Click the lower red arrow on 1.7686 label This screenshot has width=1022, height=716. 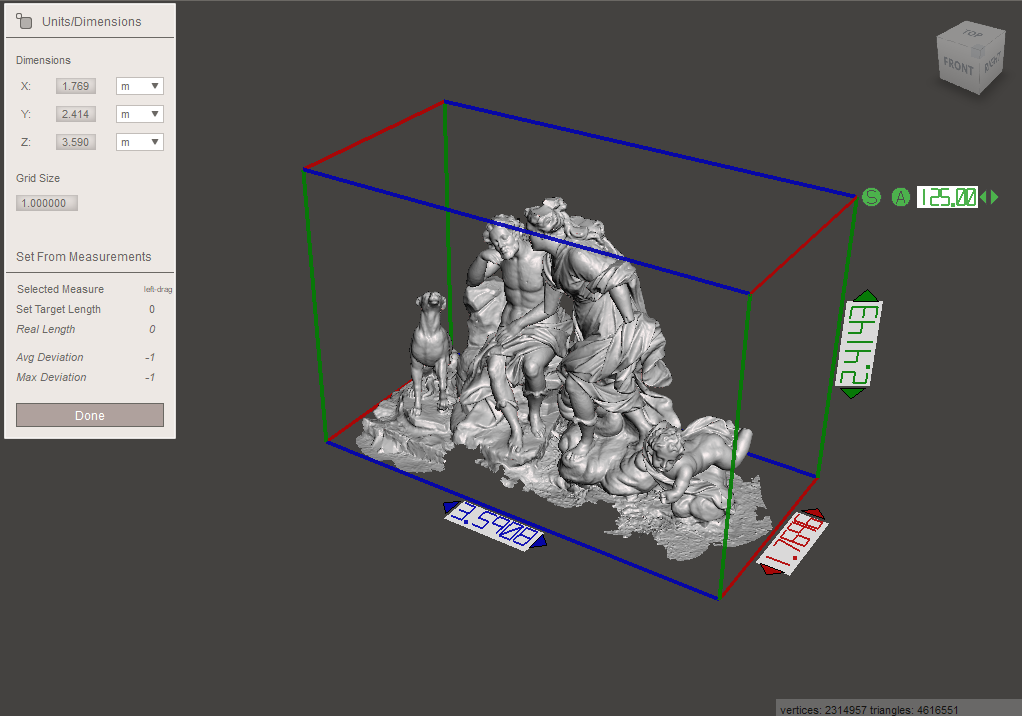772,570
